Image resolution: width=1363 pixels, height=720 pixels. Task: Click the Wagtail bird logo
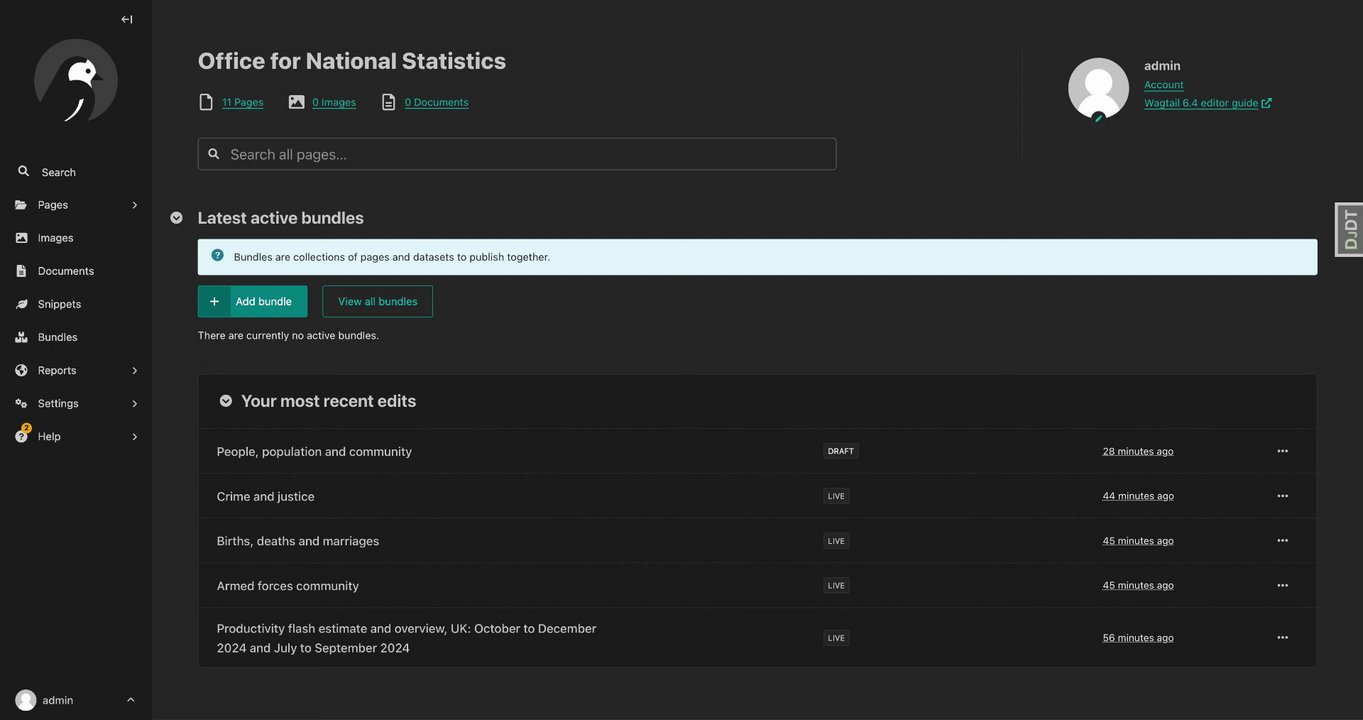[x=76, y=81]
